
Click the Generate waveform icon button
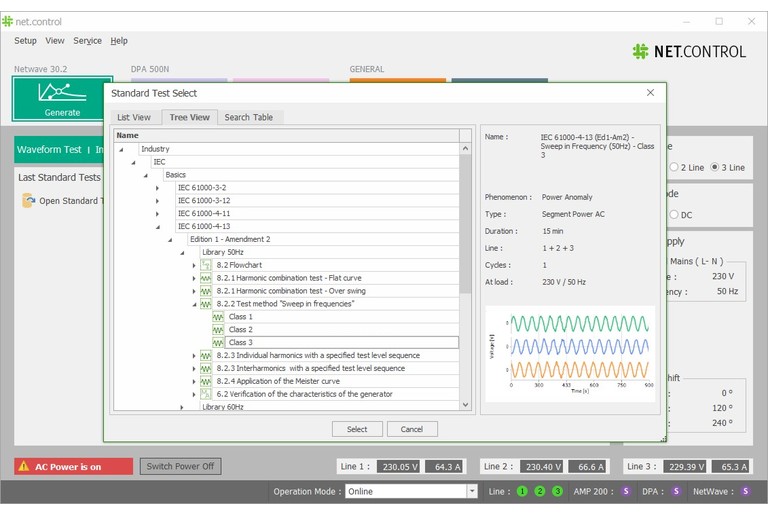pyautogui.click(x=62, y=98)
